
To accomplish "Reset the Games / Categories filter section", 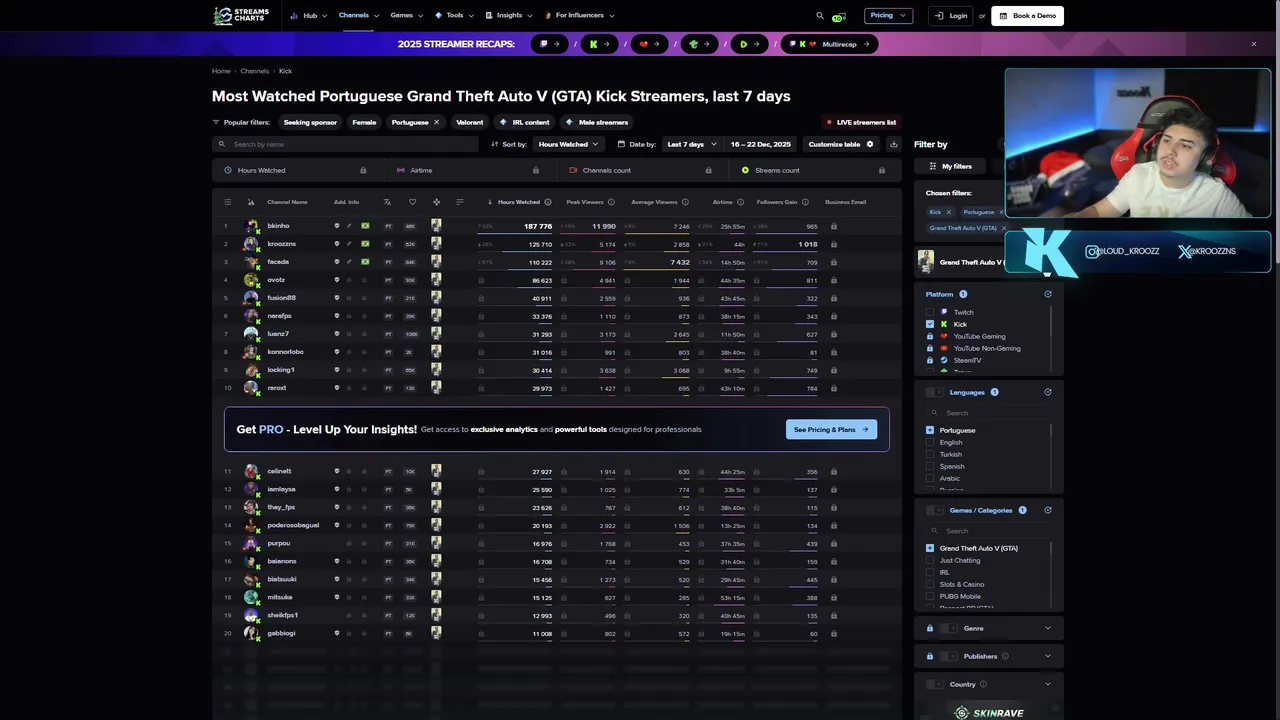I will pos(1048,510).
